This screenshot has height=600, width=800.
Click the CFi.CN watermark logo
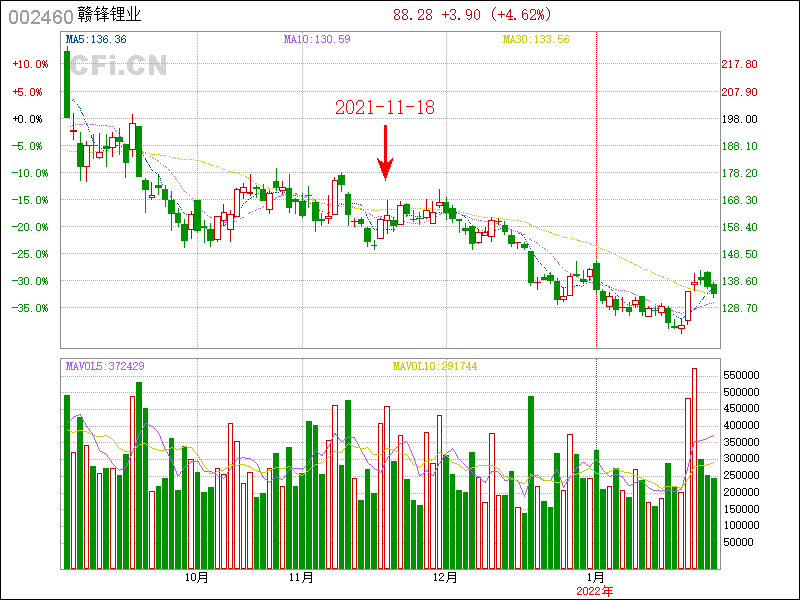pos(118,66)
